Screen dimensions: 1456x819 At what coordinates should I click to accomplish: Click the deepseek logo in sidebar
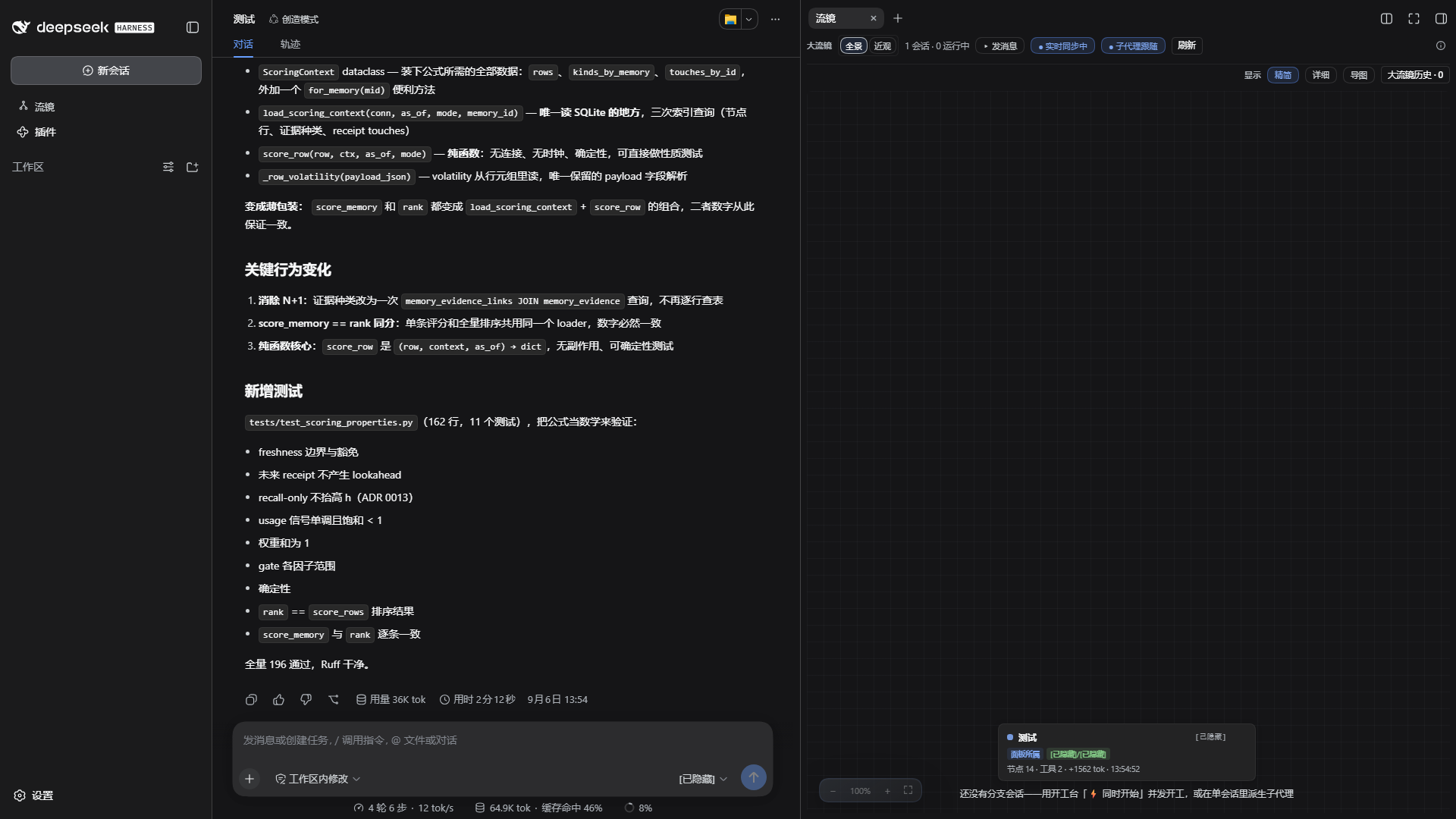click(83, 27)
